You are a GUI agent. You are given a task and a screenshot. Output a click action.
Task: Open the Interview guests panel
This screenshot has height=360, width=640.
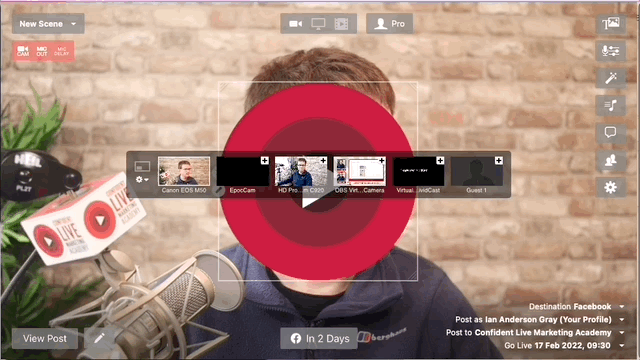(x=611, y=160)
